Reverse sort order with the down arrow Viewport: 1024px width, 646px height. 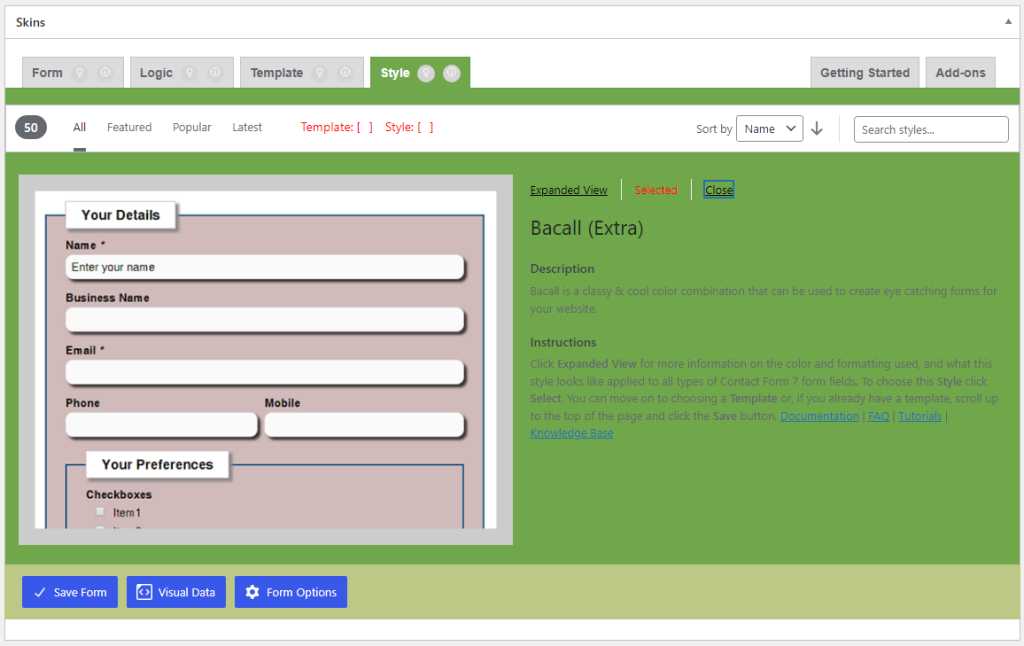pyautogui.click(x=817, y=129)
